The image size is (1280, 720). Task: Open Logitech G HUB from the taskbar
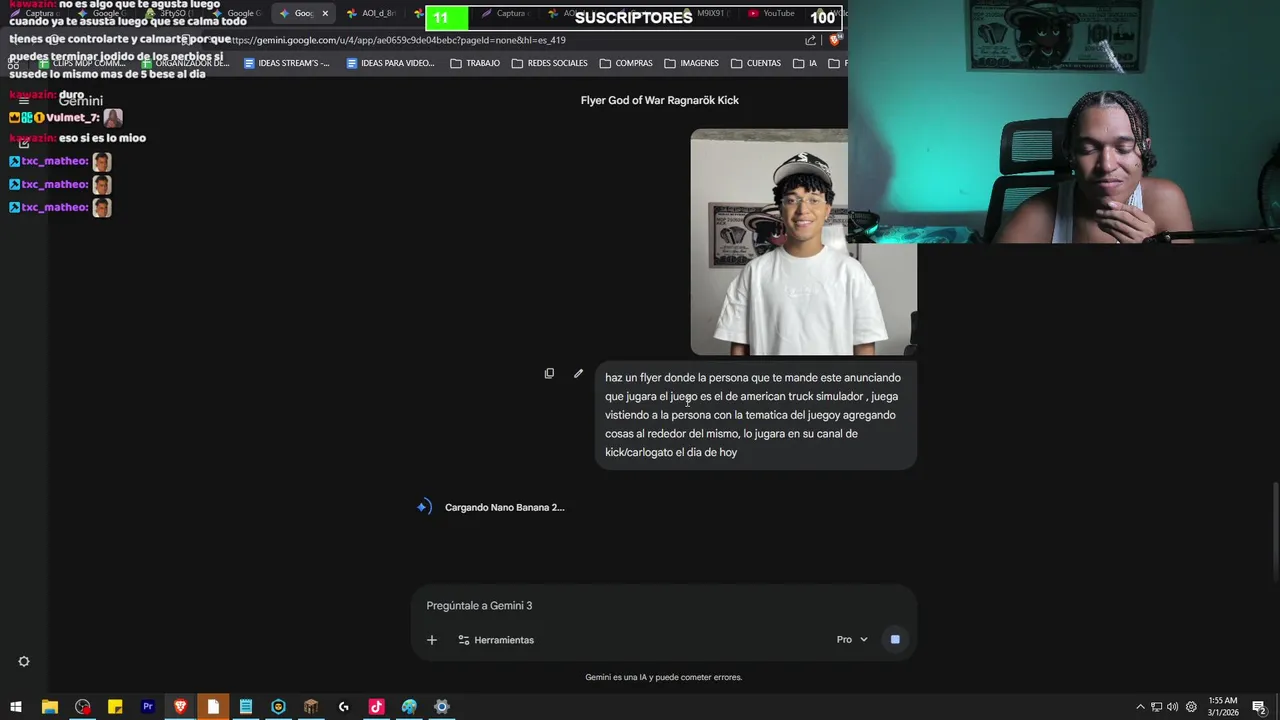pos(344,707)
